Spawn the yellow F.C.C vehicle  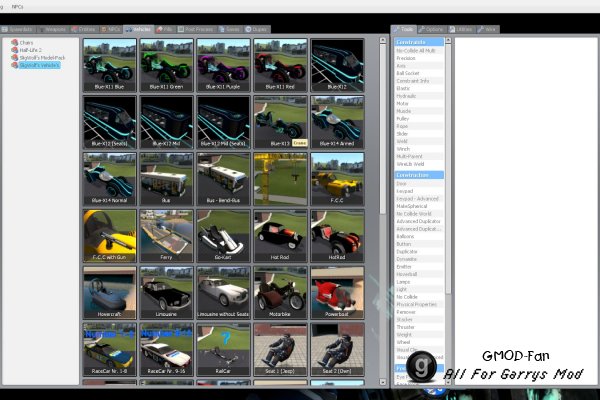(337, 179)
